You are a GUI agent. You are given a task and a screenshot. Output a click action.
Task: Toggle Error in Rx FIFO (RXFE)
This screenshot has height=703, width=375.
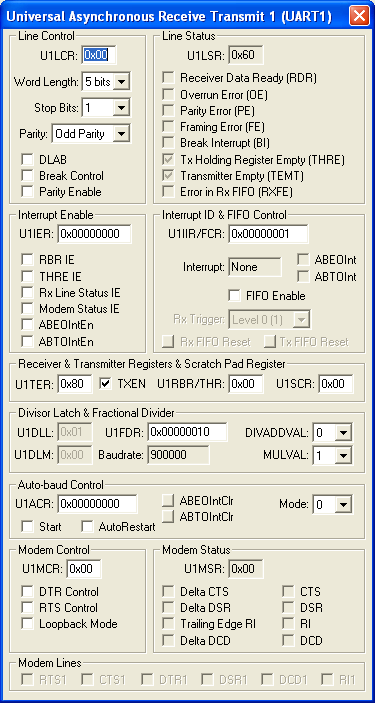(x=169, y=192)
